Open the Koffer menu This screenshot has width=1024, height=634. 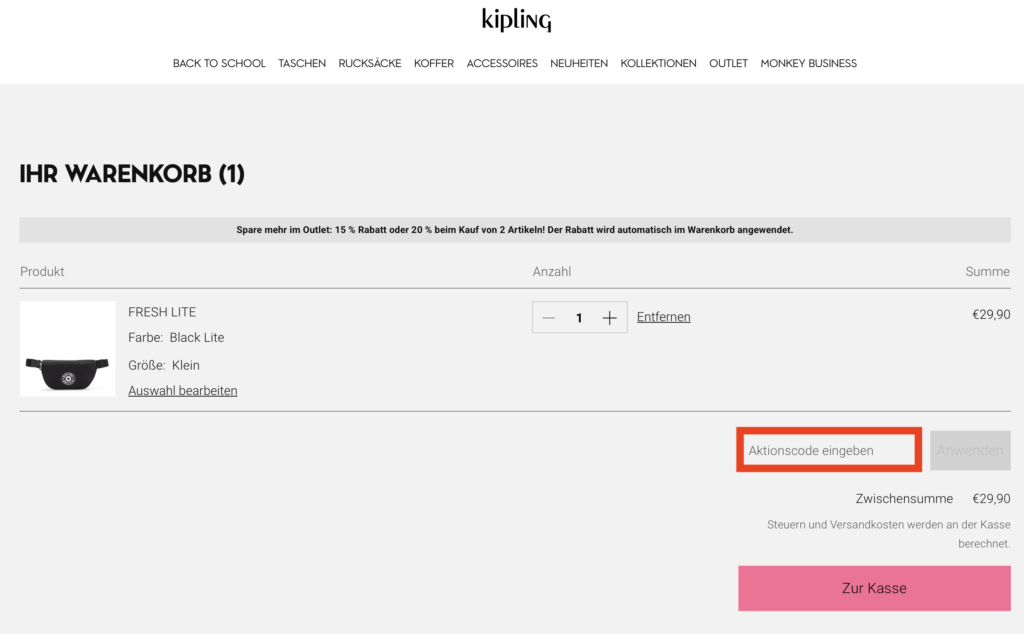pyautogui.click(x=434, y=63)
